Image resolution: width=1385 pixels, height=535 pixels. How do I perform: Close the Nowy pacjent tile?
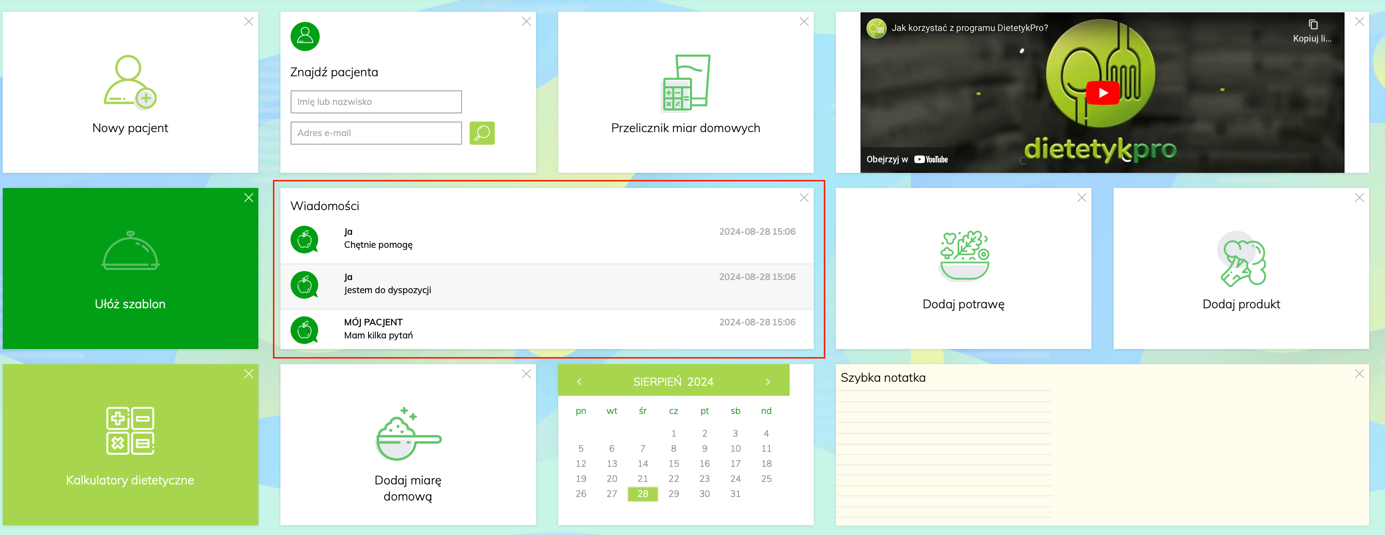pos(249,22)
